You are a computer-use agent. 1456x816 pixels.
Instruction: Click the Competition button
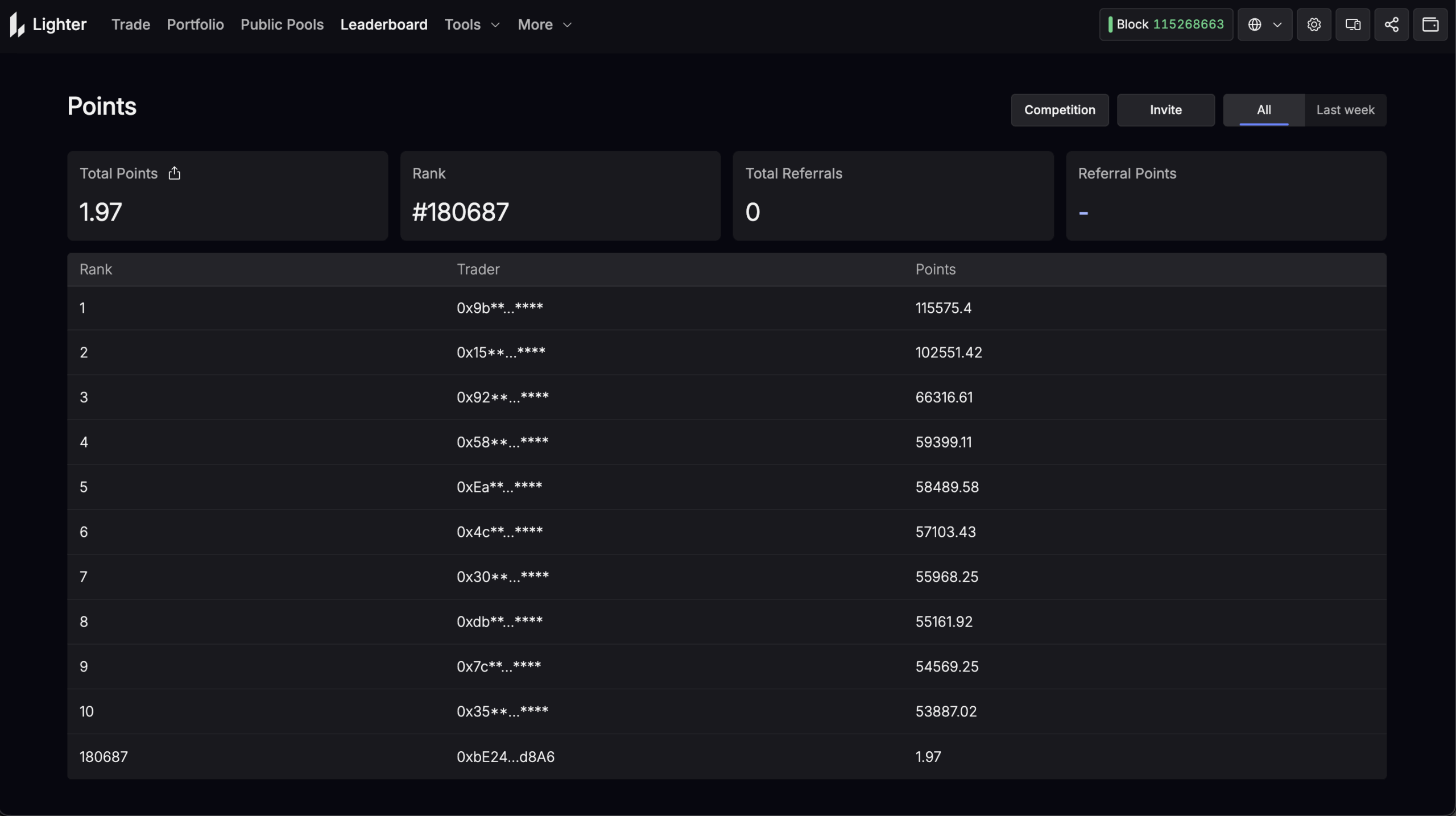(1060, 110)
